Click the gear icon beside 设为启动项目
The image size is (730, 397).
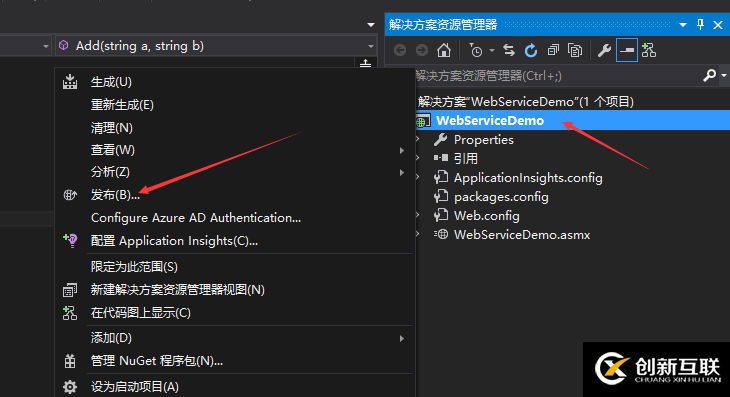coord(70,386)
